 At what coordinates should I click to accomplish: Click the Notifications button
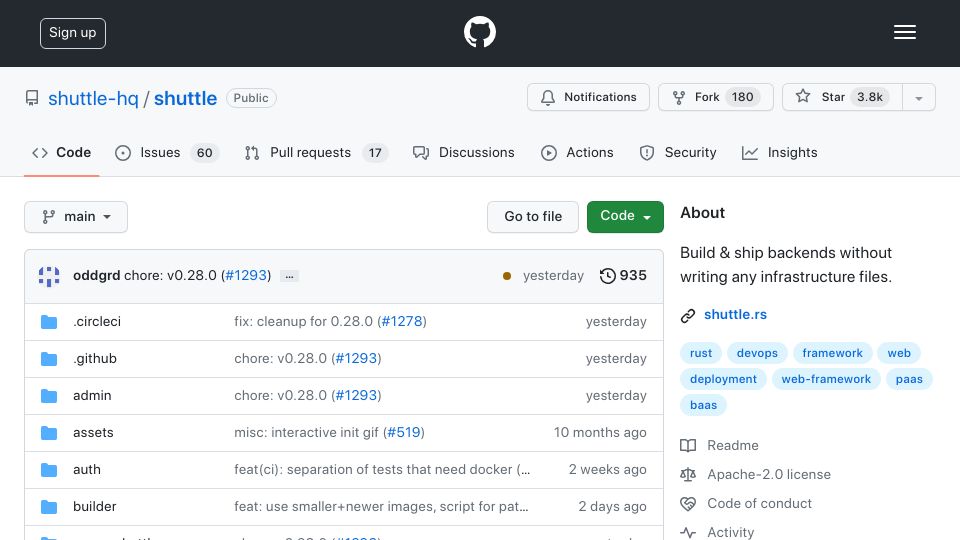coord(588,97)
